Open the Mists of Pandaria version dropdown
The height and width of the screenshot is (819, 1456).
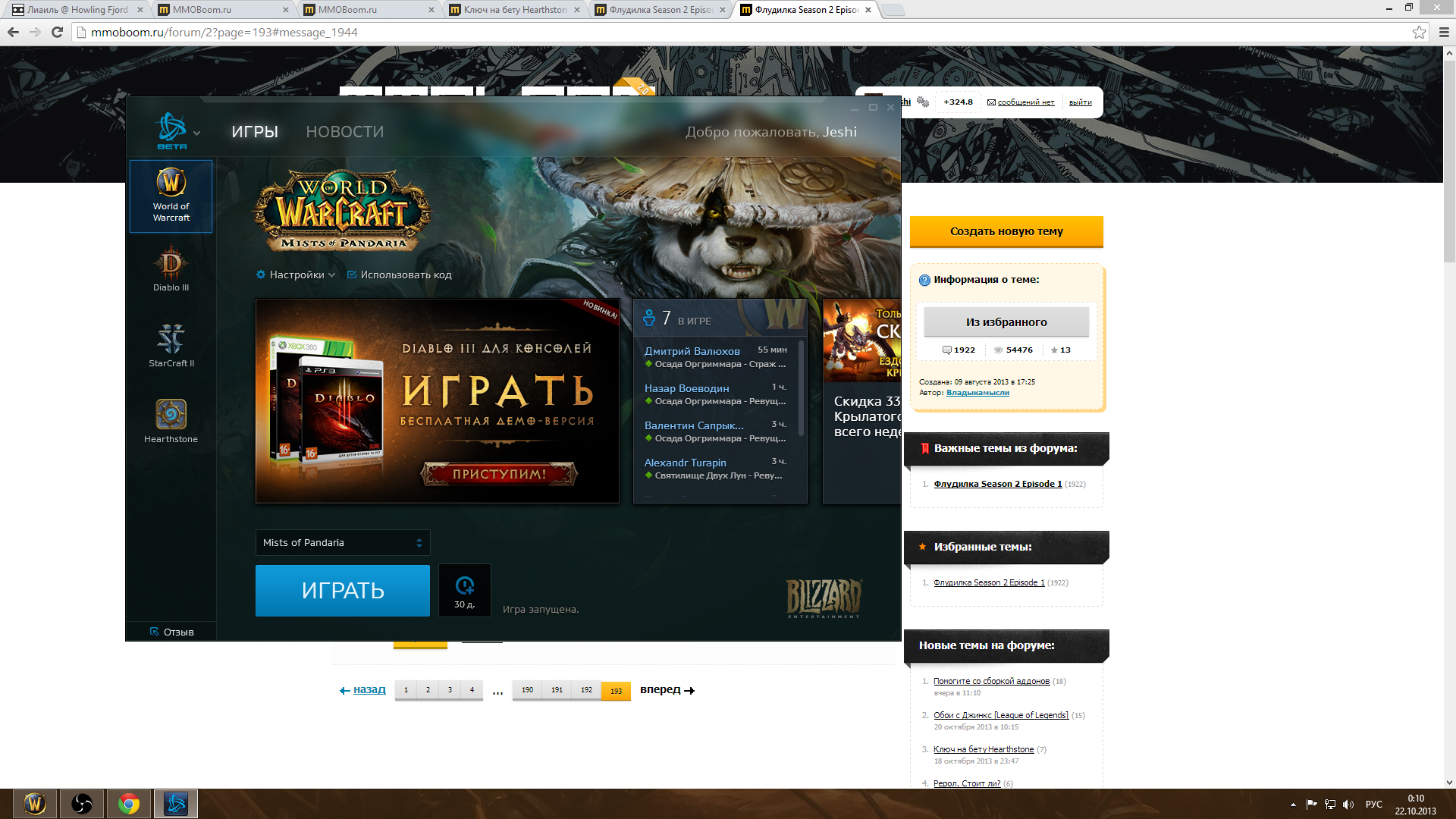pos(343,542)
